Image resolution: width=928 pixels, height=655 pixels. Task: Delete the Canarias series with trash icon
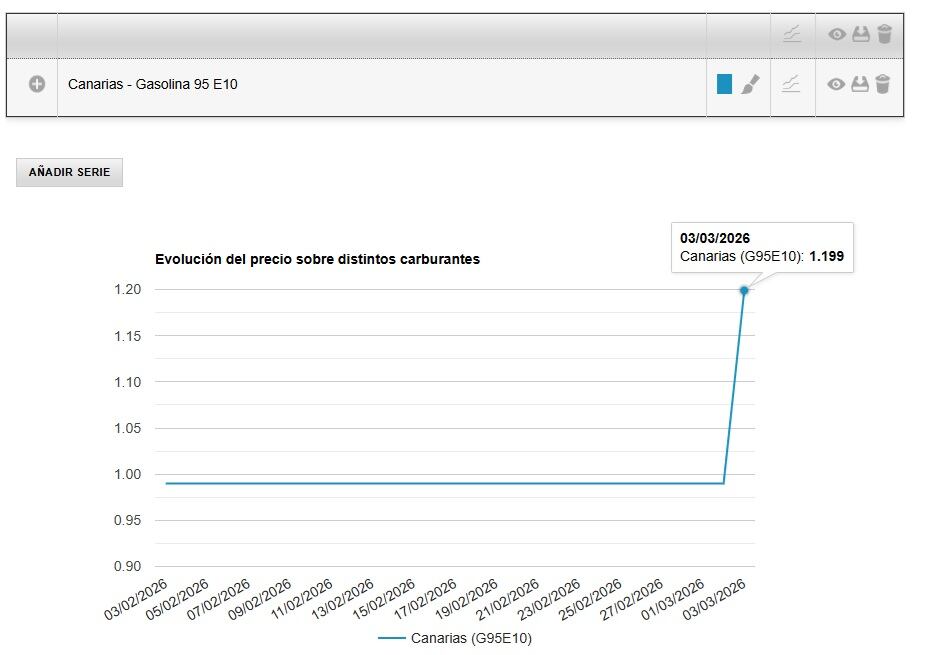[882, 85]
